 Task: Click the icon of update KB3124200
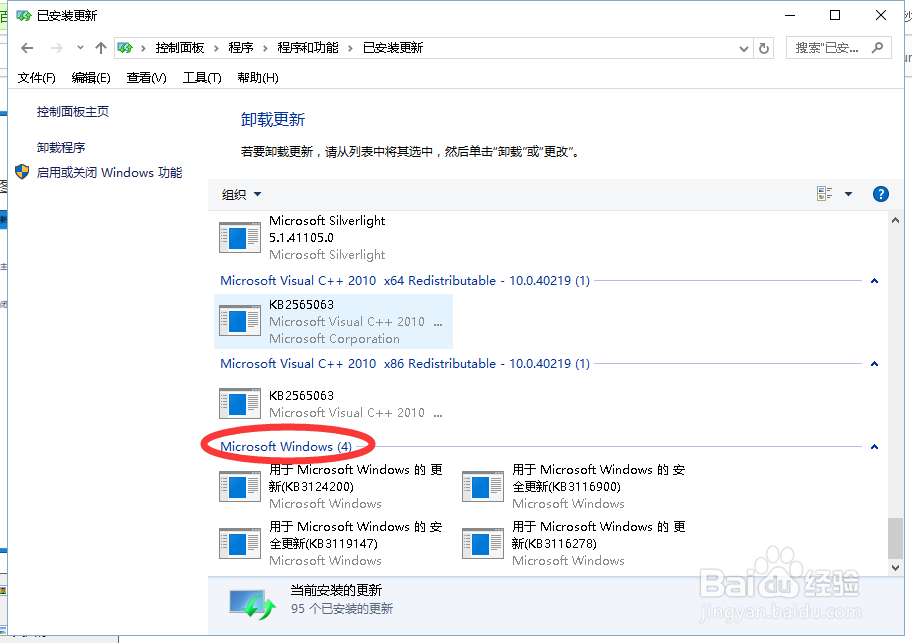(240, 487)
